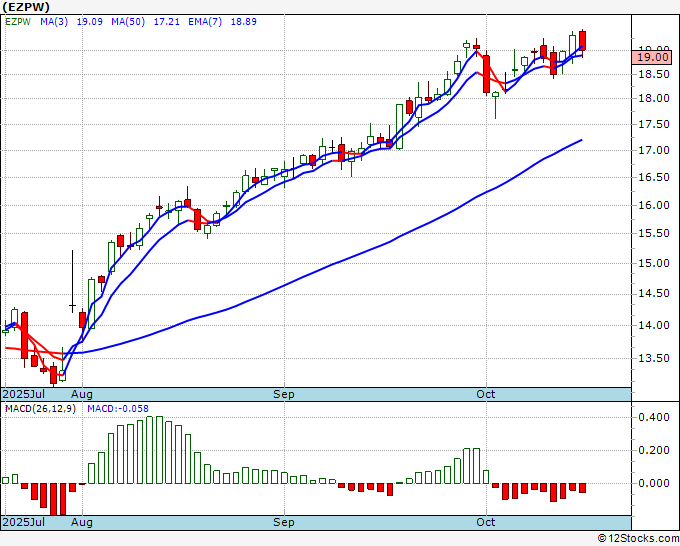Click the 2025Jul label on MACD axis
680x546 pixels.
pos(23,522)
